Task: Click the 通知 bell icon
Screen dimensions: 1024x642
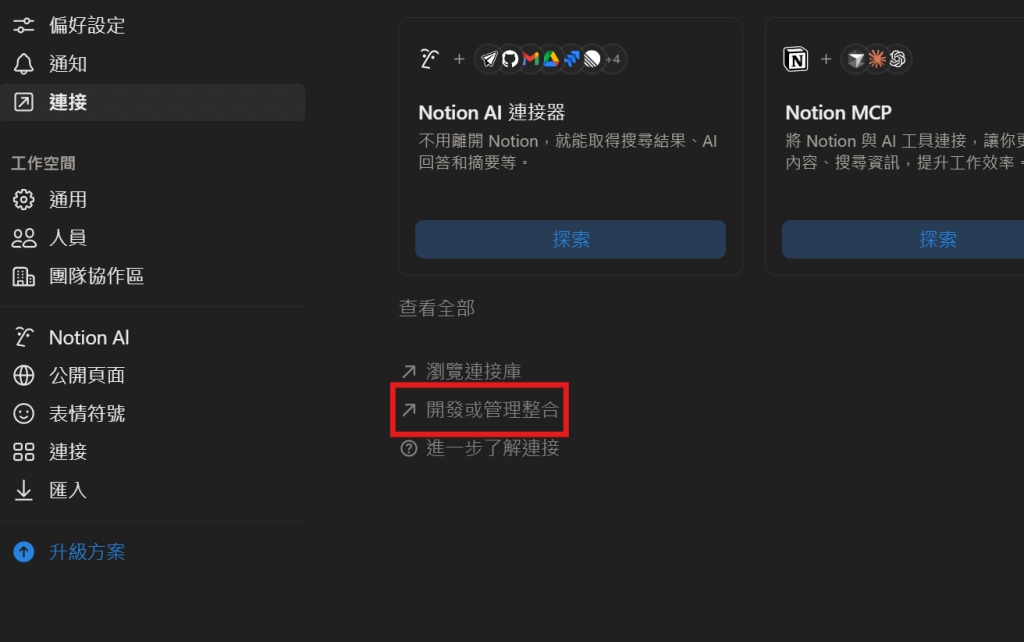Action: pyautogui.click(x=24, y=64)
